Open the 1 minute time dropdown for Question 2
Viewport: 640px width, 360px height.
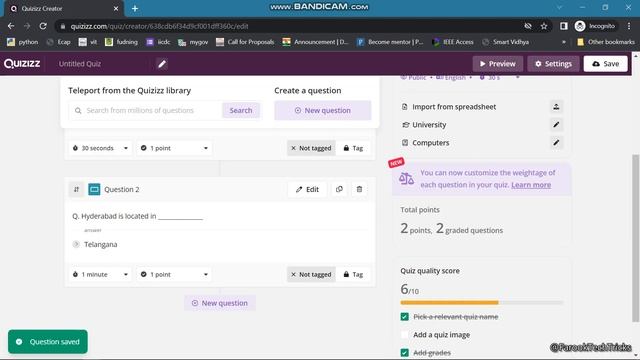(100, 275)
